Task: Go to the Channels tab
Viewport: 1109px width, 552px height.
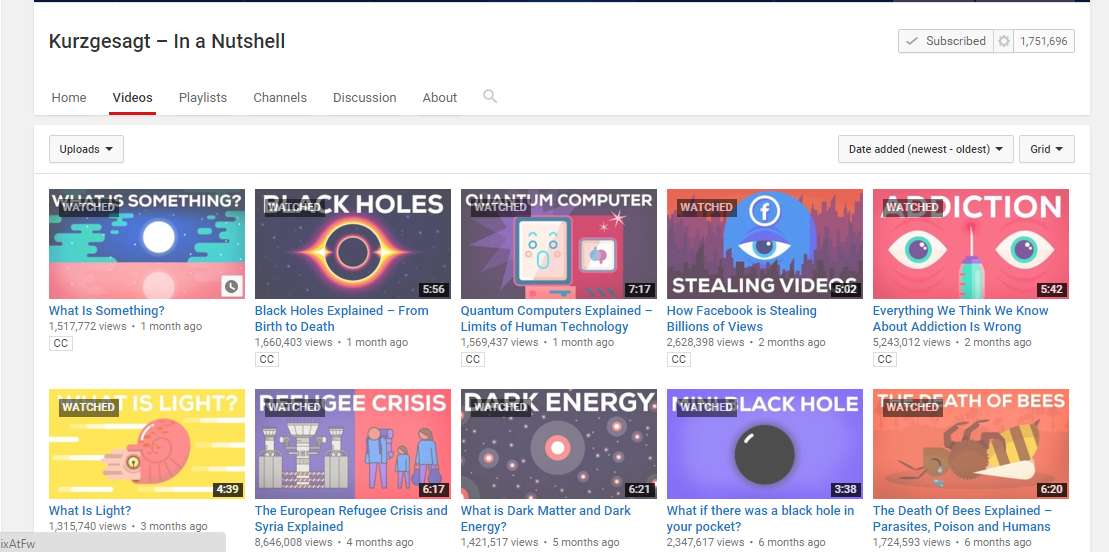Action: (280, 98)
